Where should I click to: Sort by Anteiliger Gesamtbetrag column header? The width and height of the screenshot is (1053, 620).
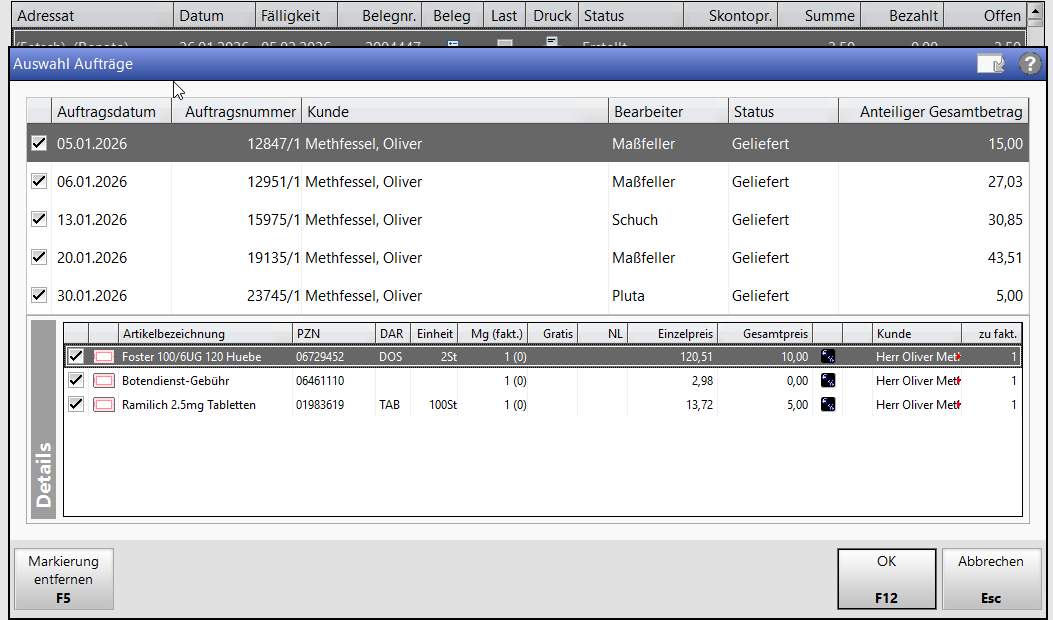(x=940, y=112)
